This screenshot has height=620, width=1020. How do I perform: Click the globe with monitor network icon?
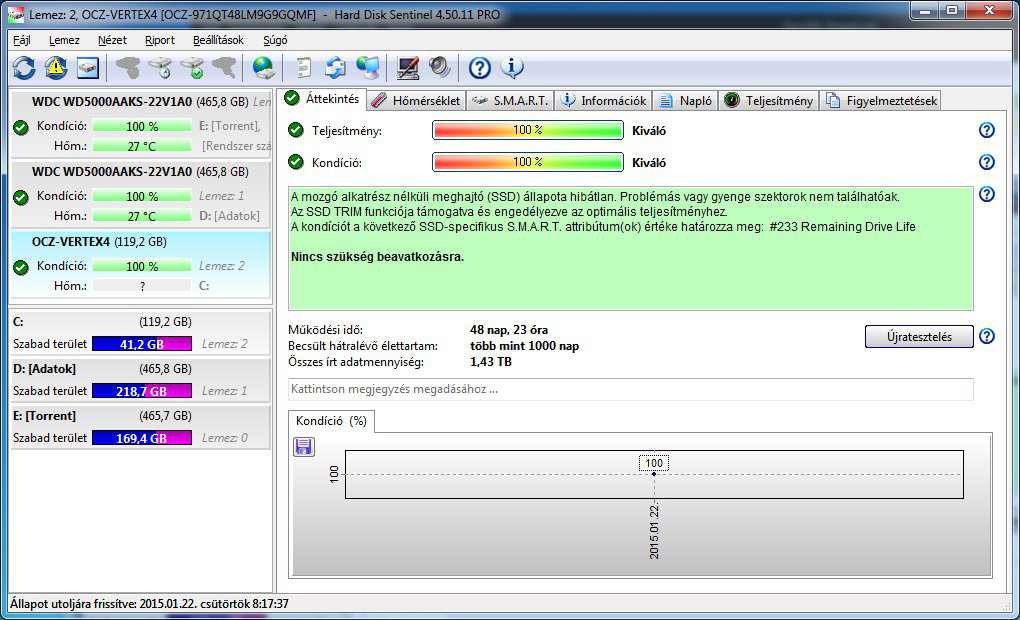coord(368,68)
